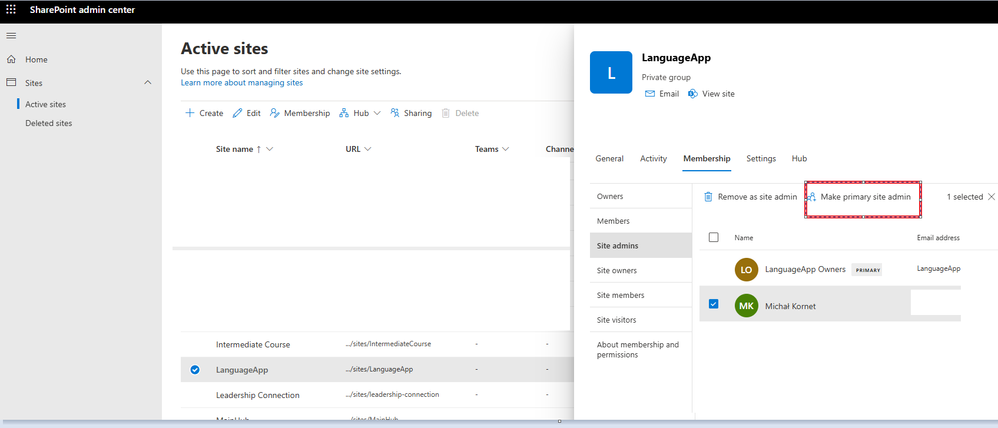Switch to the Settings tab
This screenshot has width=998, height=428.
click(761, 159)
